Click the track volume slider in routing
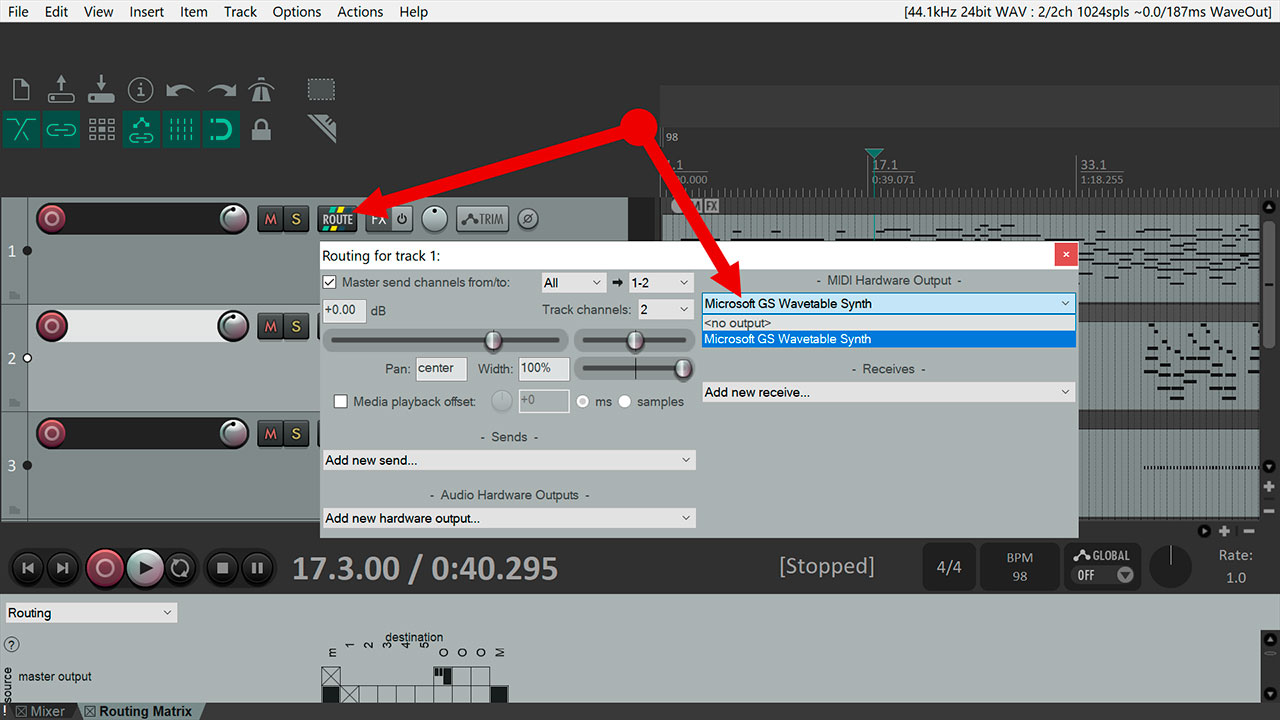 click(446, 341)
